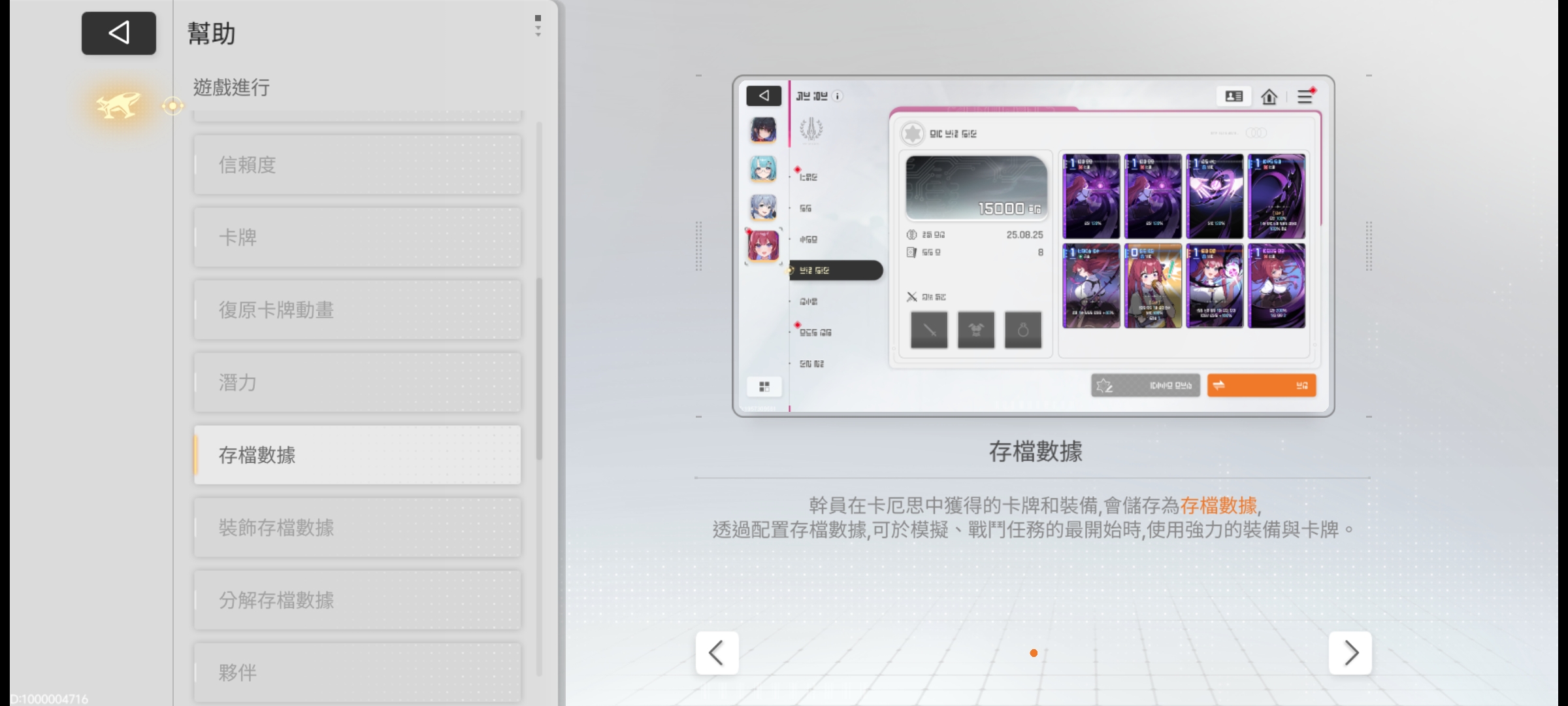This screenshot has width=1568, height=706.
Task: Select the glowing dragonfly category icon
Action: click(x=118, y=105)
